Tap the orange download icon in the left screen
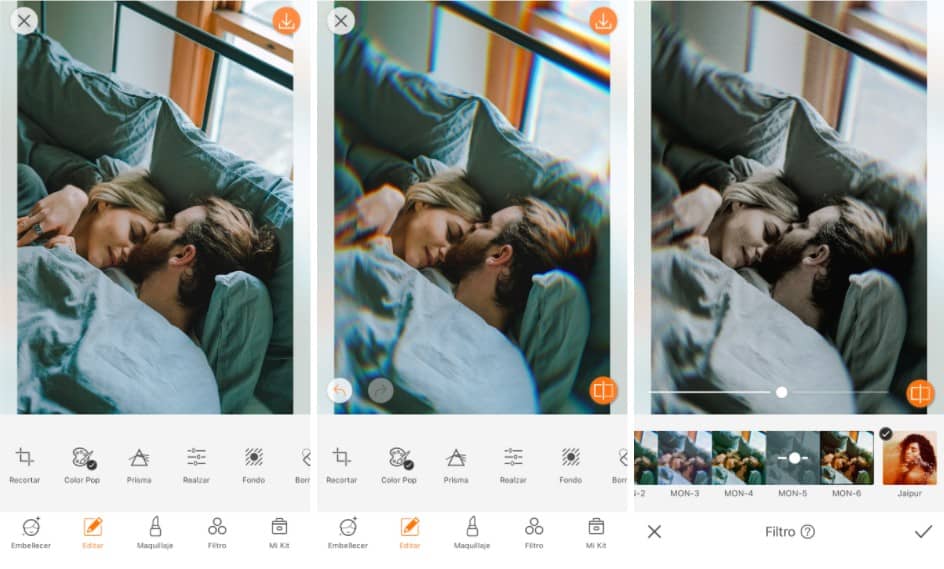The width and height of the screenshot is (944, 569). tap(286, 21)
